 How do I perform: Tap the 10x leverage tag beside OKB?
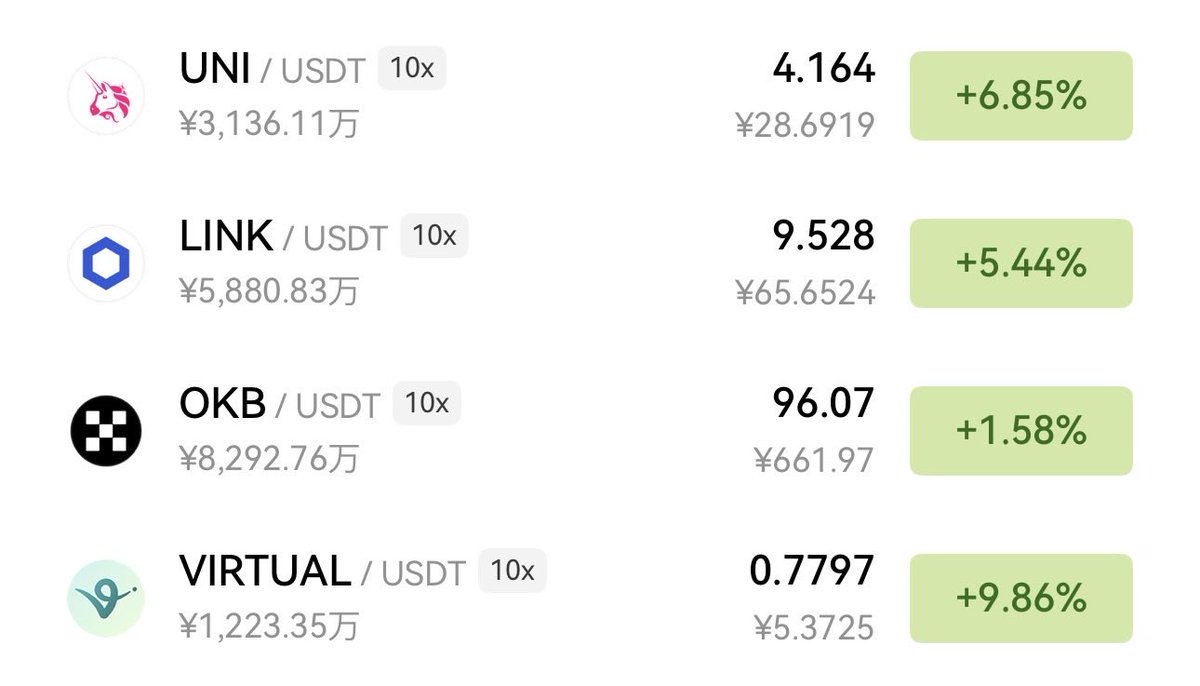[427, 403]
